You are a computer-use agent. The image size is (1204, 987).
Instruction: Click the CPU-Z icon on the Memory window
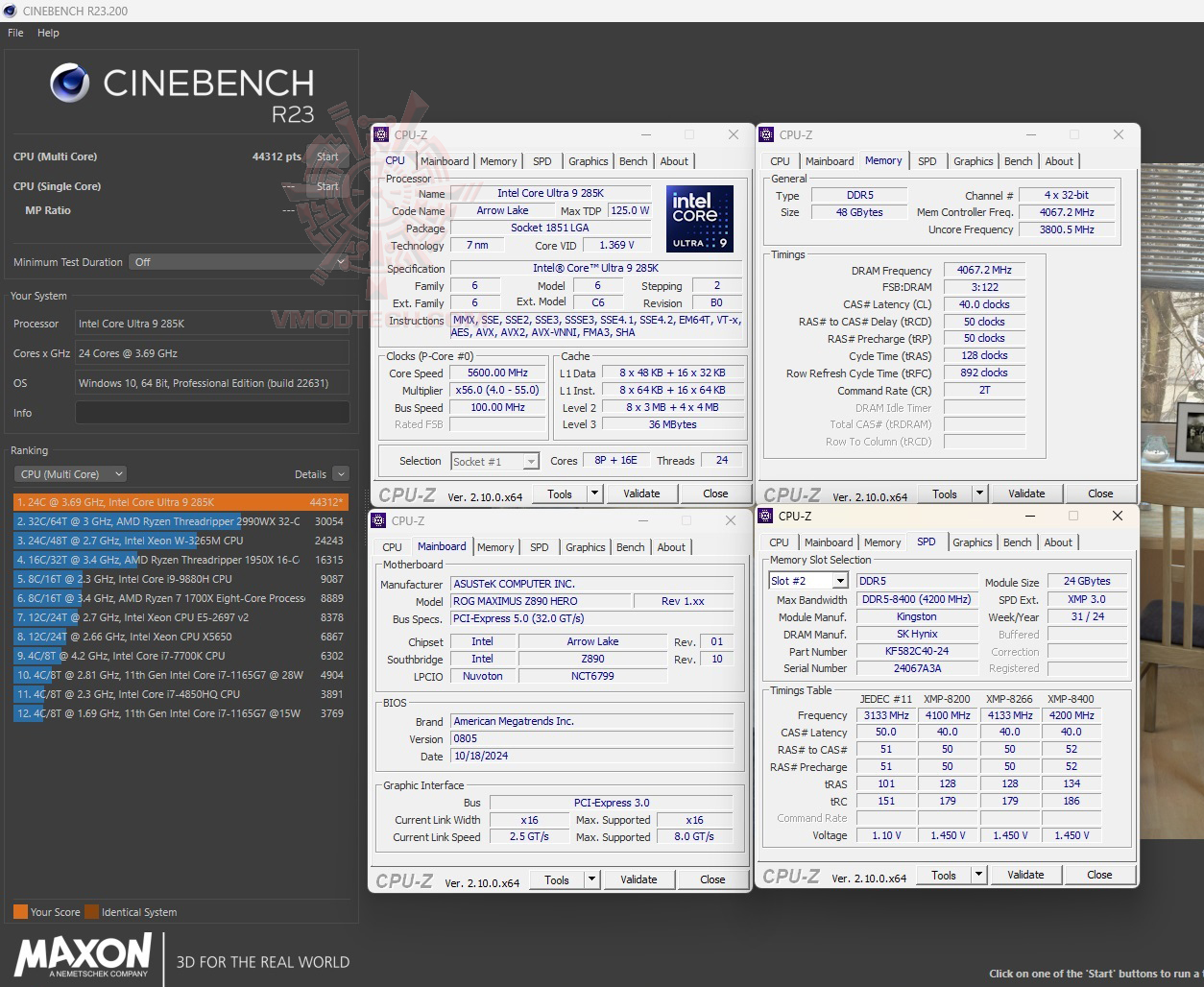(765, 134)
